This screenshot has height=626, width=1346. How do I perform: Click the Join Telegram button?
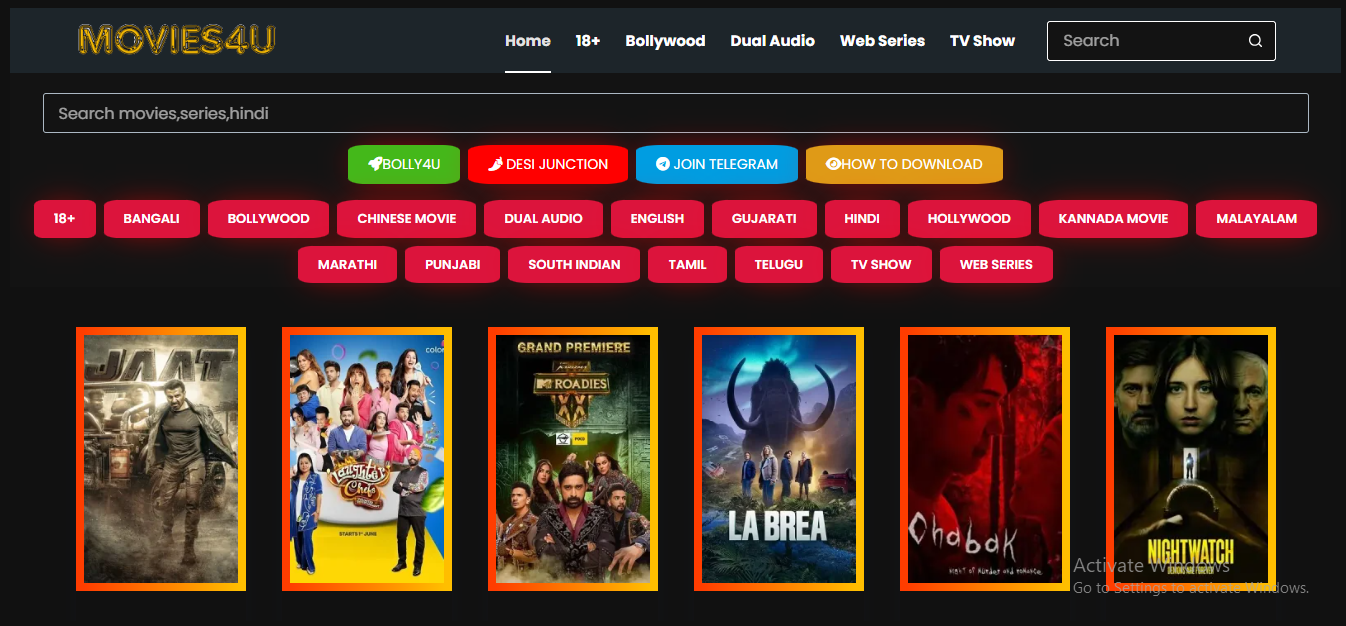[x=716, y=164]
